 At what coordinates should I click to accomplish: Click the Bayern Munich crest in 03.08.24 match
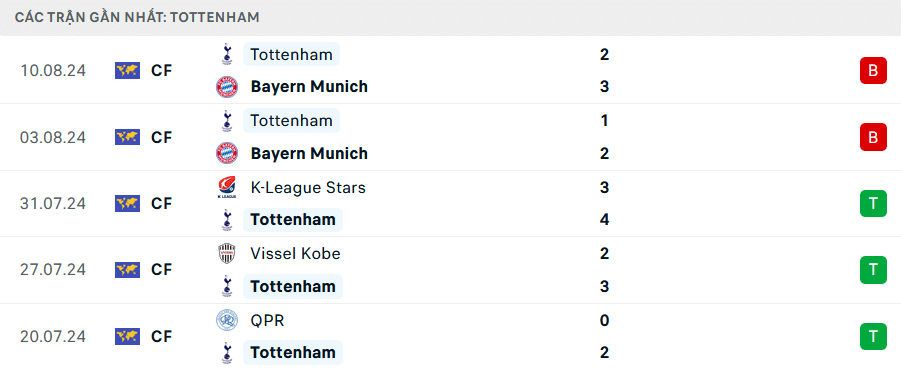(x=227, y=153)
